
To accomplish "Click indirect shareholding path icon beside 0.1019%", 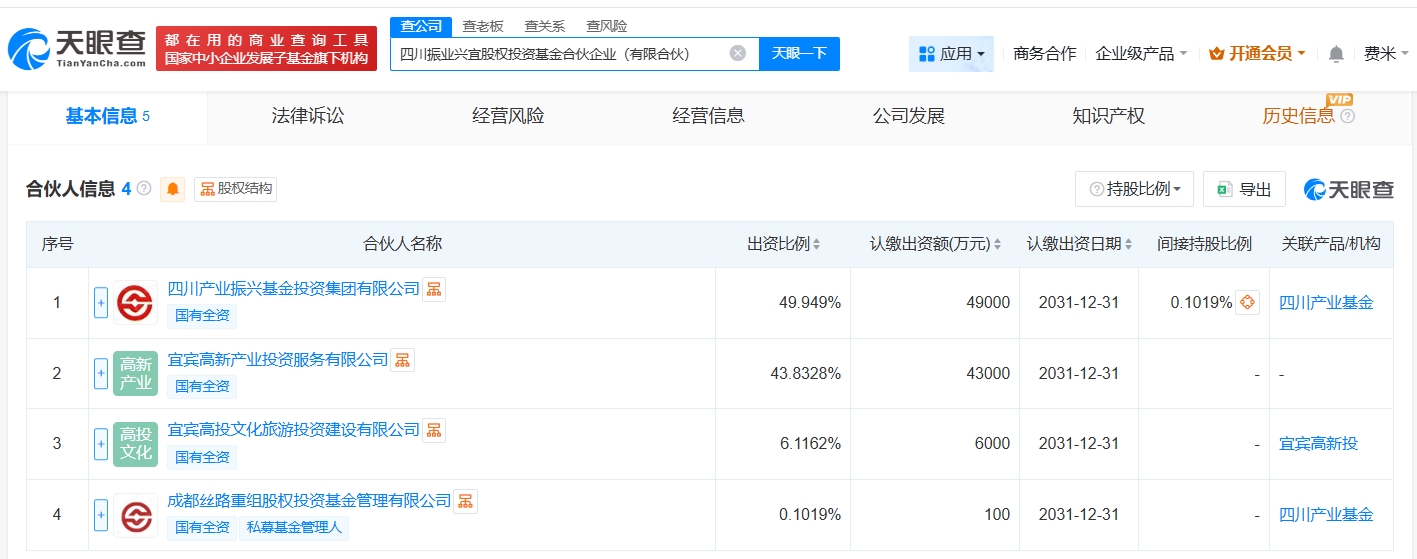I will 1247,302.
